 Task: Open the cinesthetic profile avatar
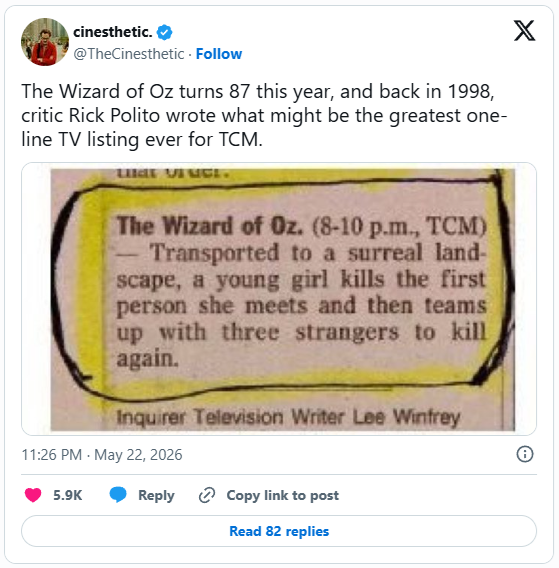pyautogui.click(x=45, y=42)
